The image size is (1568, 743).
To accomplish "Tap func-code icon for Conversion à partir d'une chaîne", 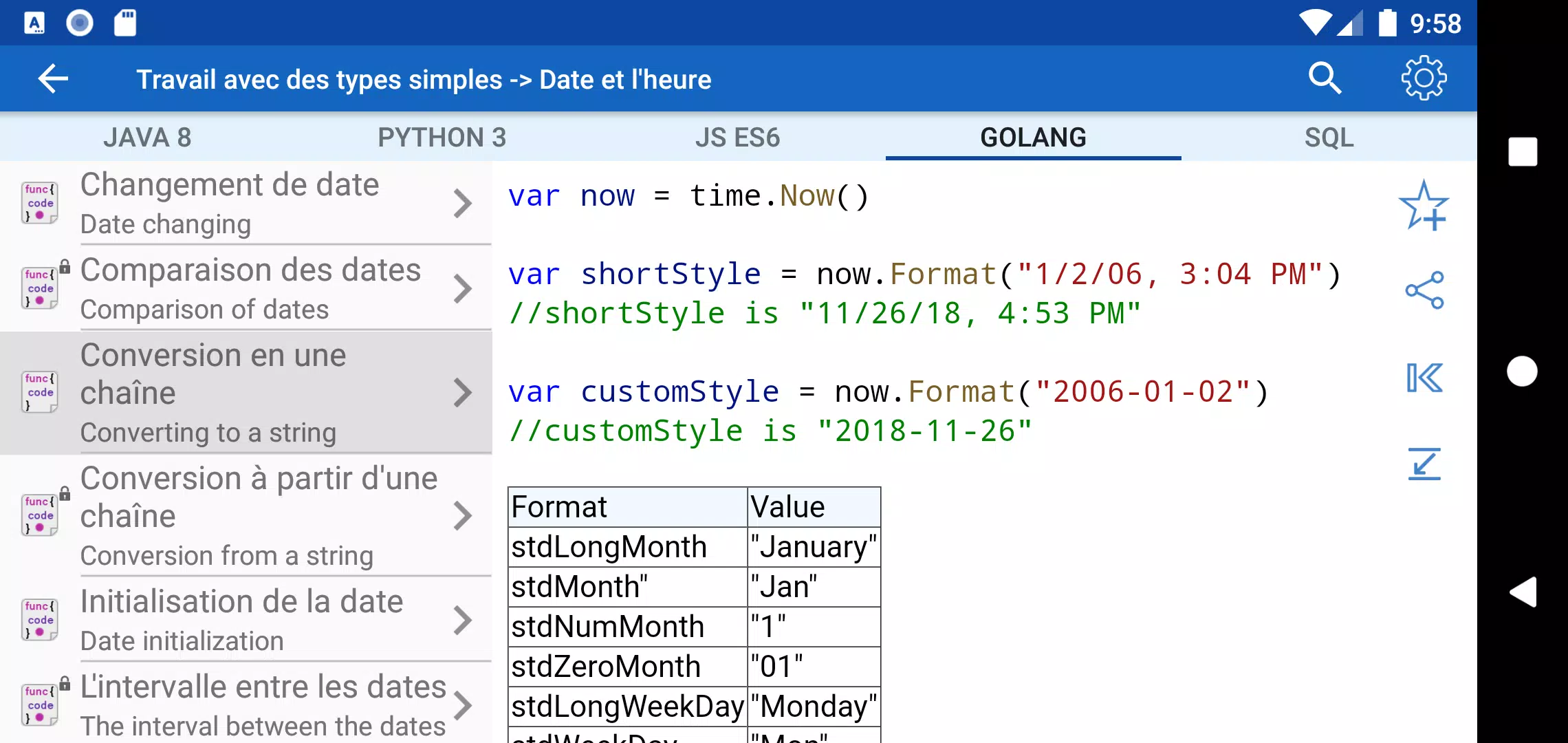I will tap(40, 515).
